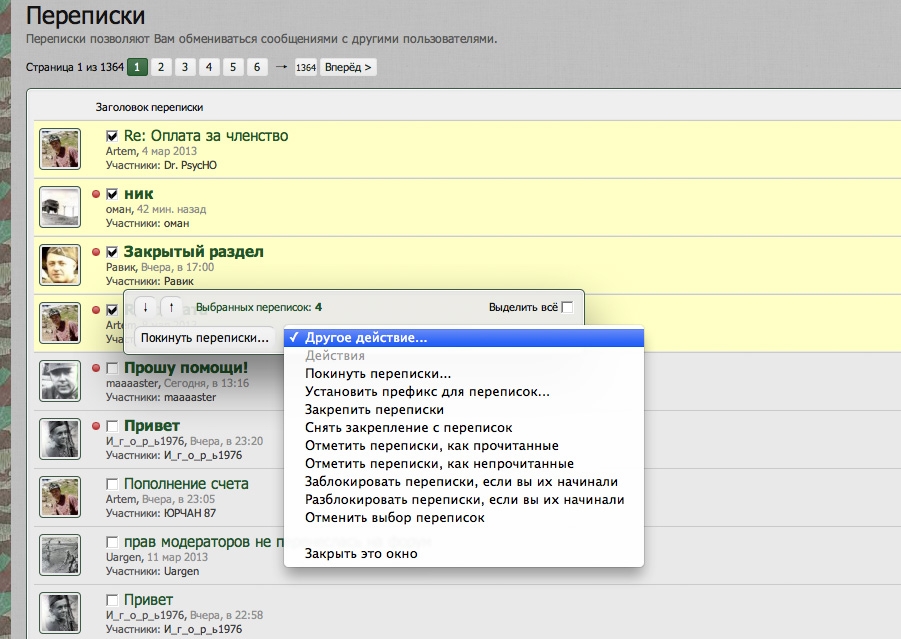The image size is (901, 639).
Task: Check the "Прошу помощи!" conversation checkbox
Action: 112,368
